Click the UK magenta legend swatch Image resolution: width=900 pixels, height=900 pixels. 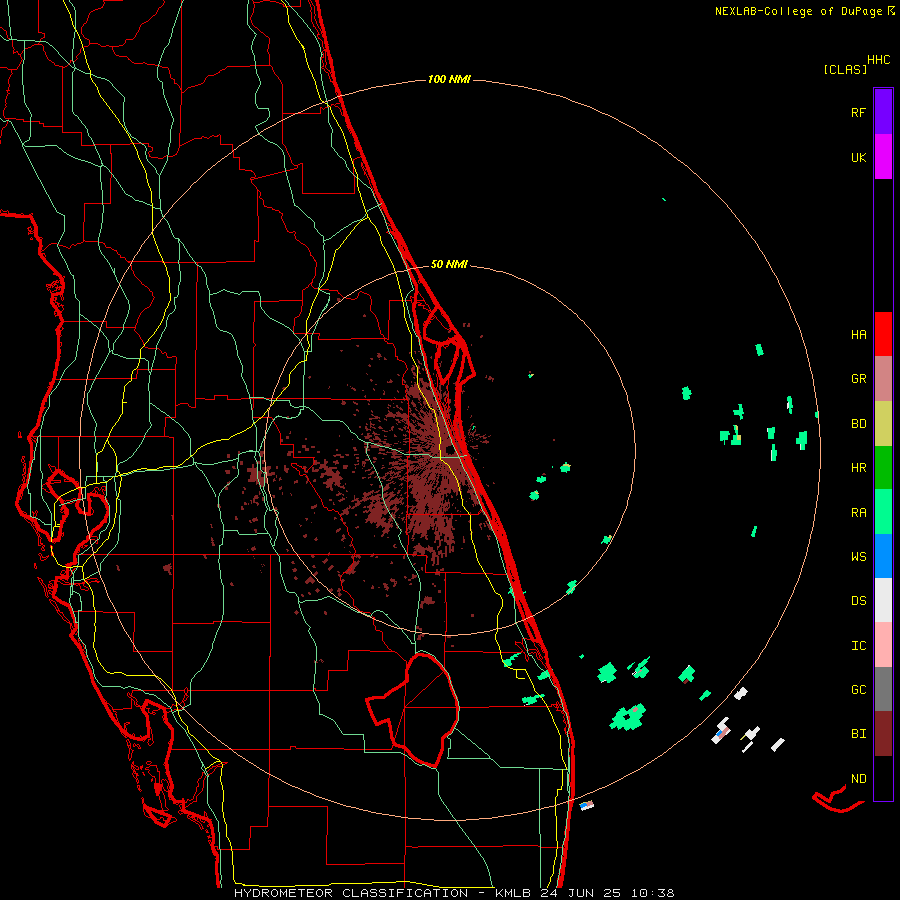click(x=883, y=157)
